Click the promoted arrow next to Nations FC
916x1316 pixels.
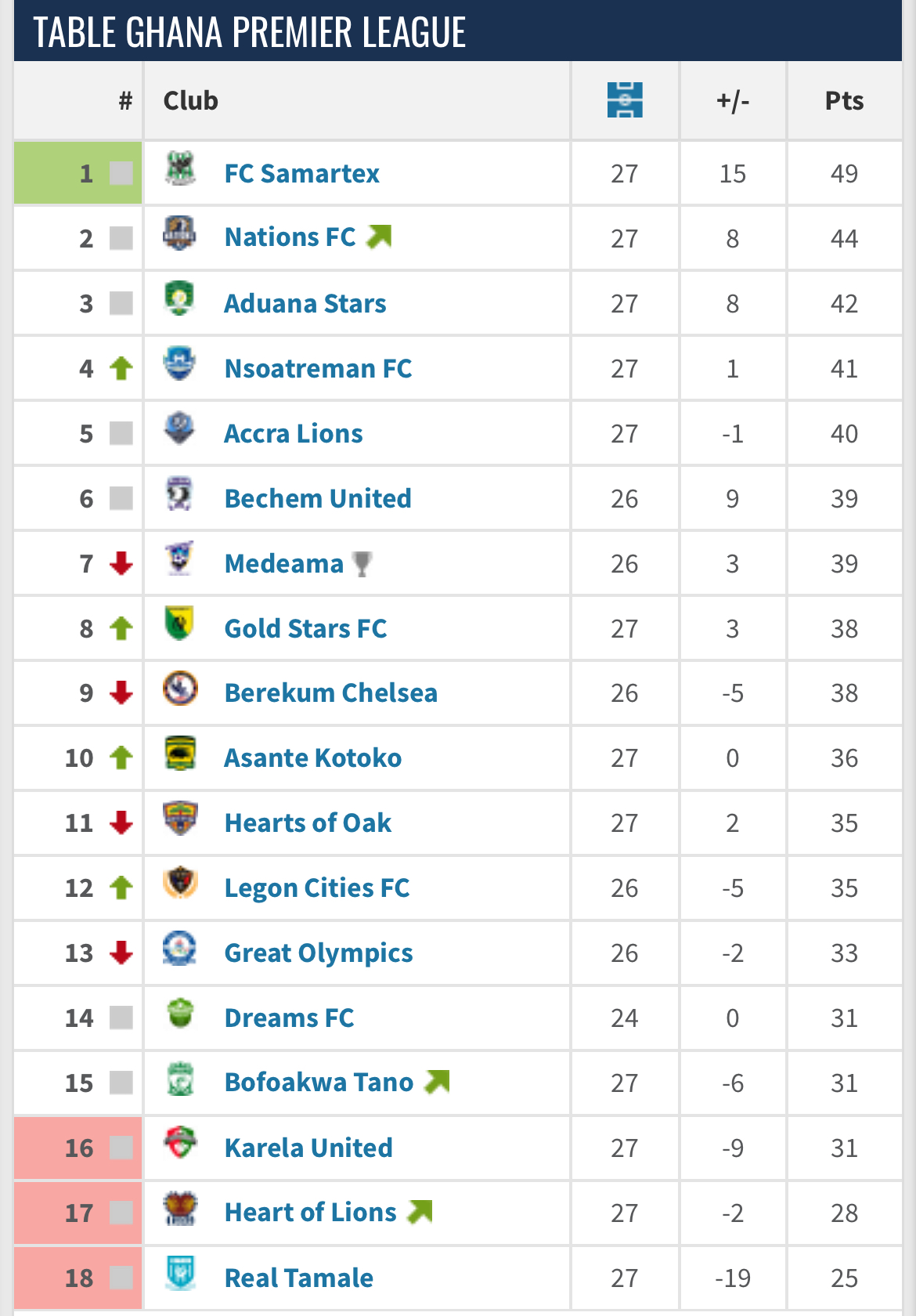(x=380, y=236)
